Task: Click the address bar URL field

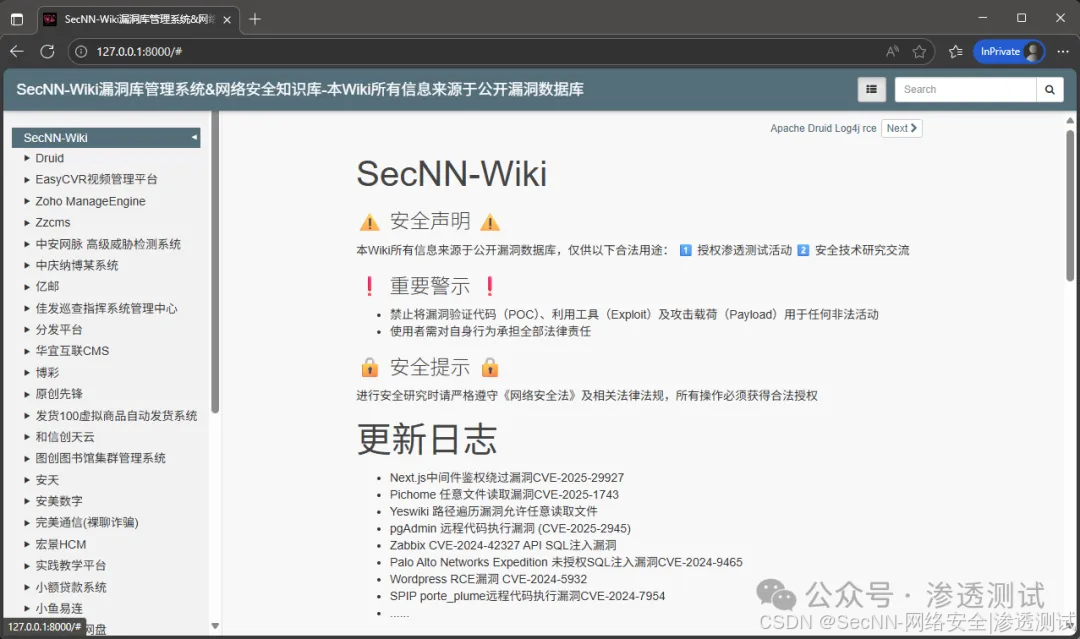Action: [482, 52]
